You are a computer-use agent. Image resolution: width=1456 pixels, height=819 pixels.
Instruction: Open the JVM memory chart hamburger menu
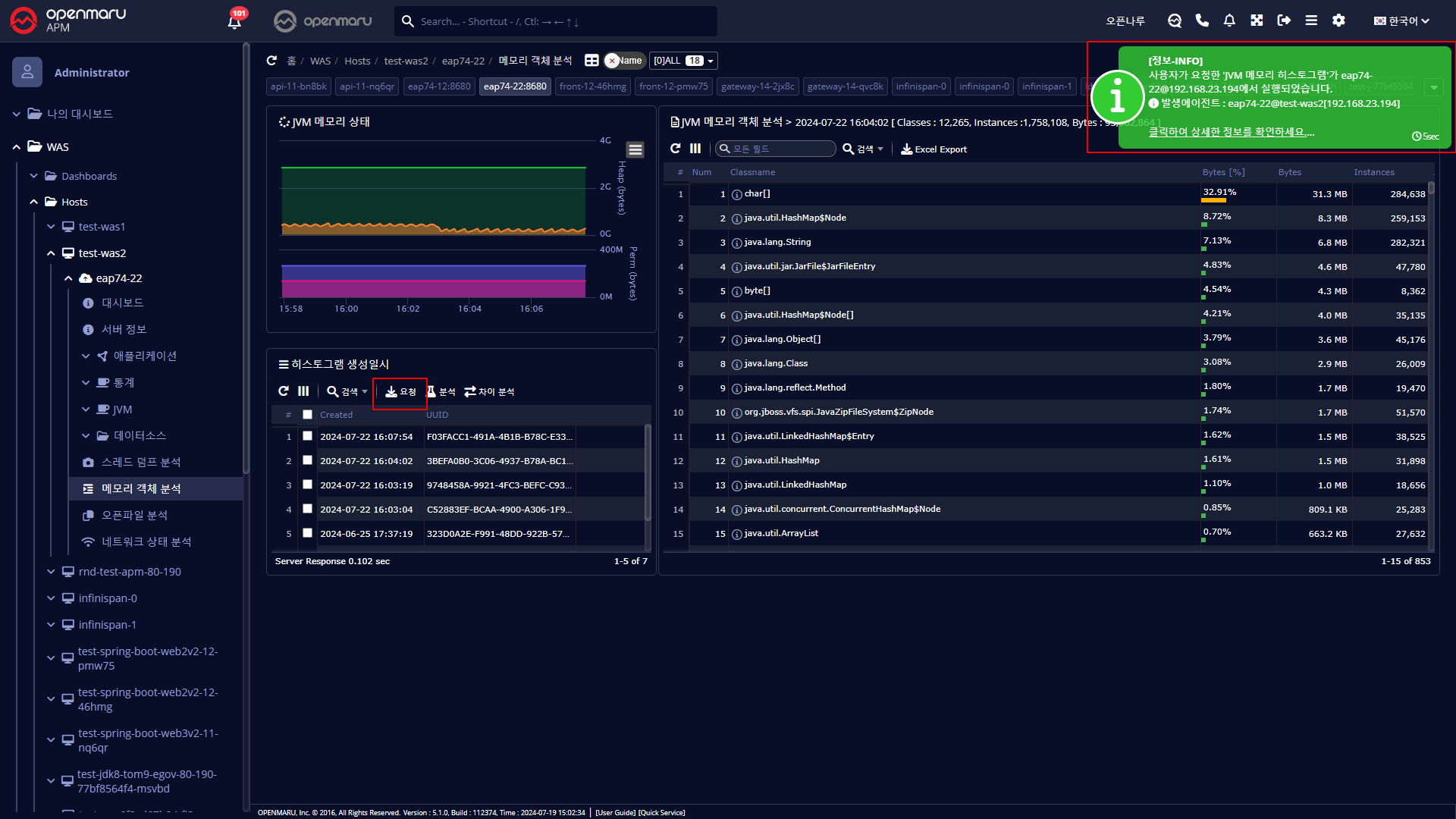(x=635, y=149)
